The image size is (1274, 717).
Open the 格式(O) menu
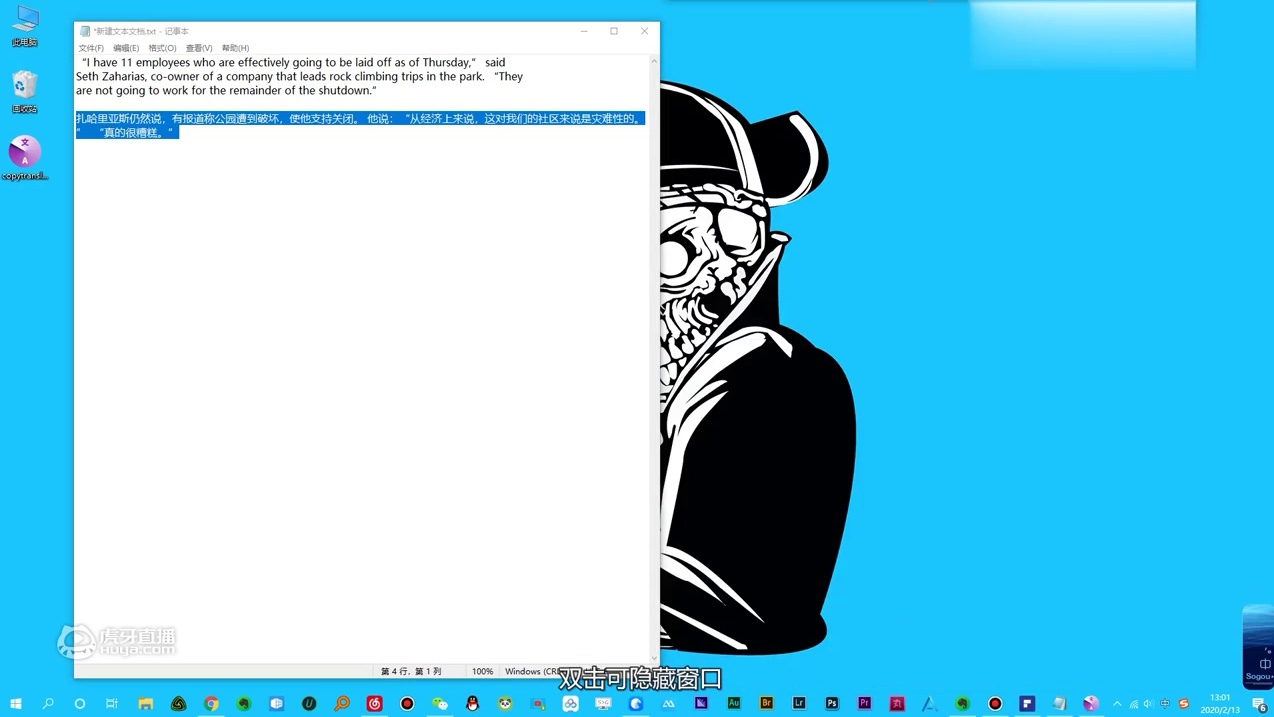tap(162, 48)
